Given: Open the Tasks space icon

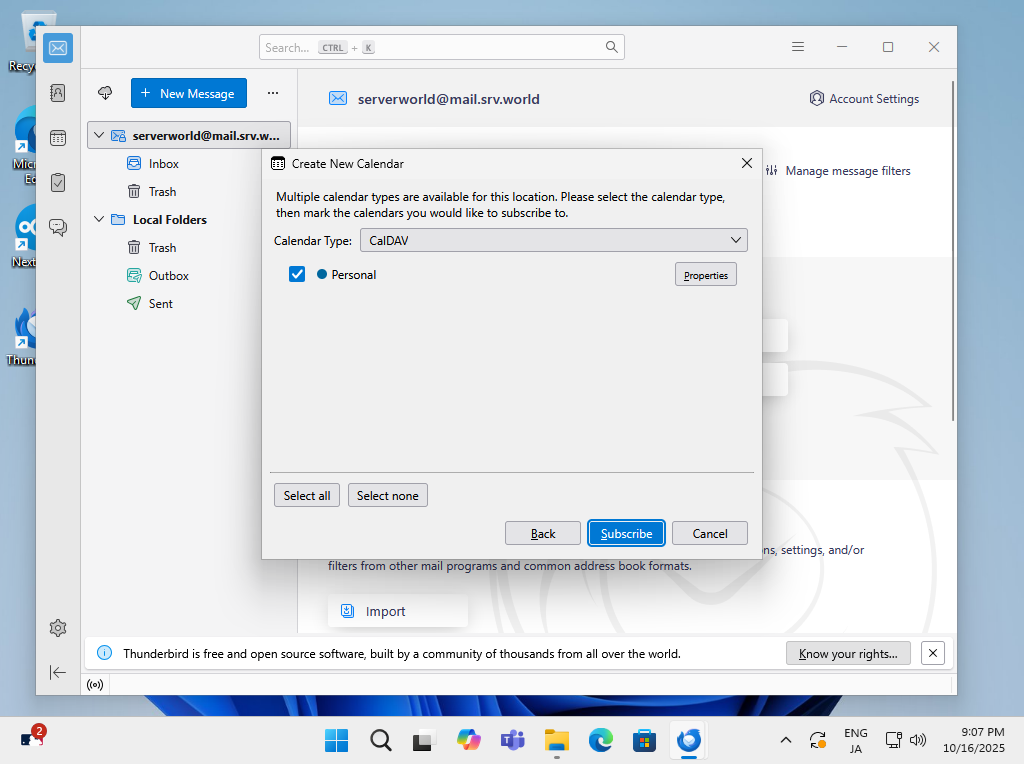Looking at the screenshot, I should (x=58, y=182).
